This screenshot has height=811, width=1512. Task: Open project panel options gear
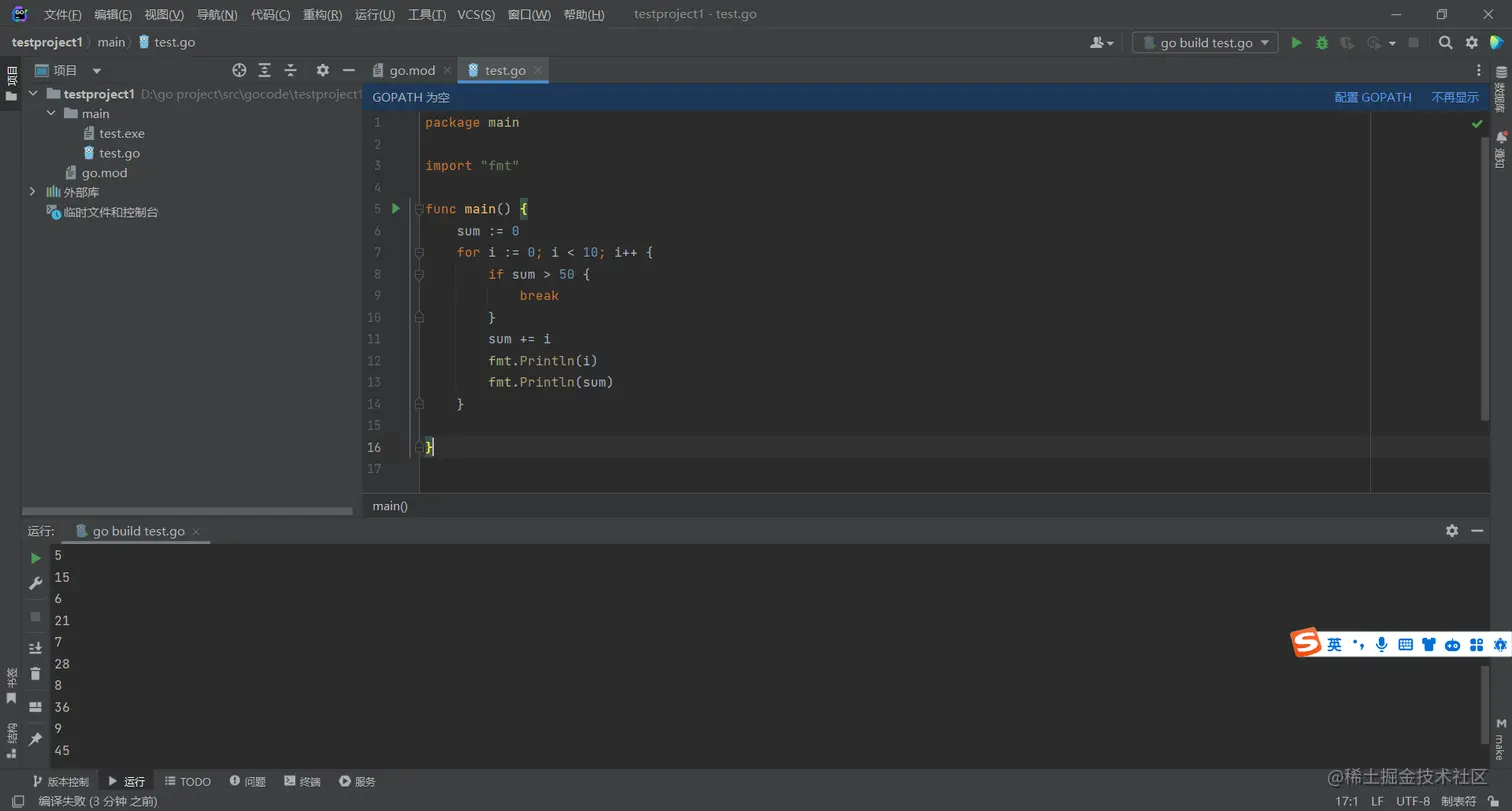[x=322, y=70]
